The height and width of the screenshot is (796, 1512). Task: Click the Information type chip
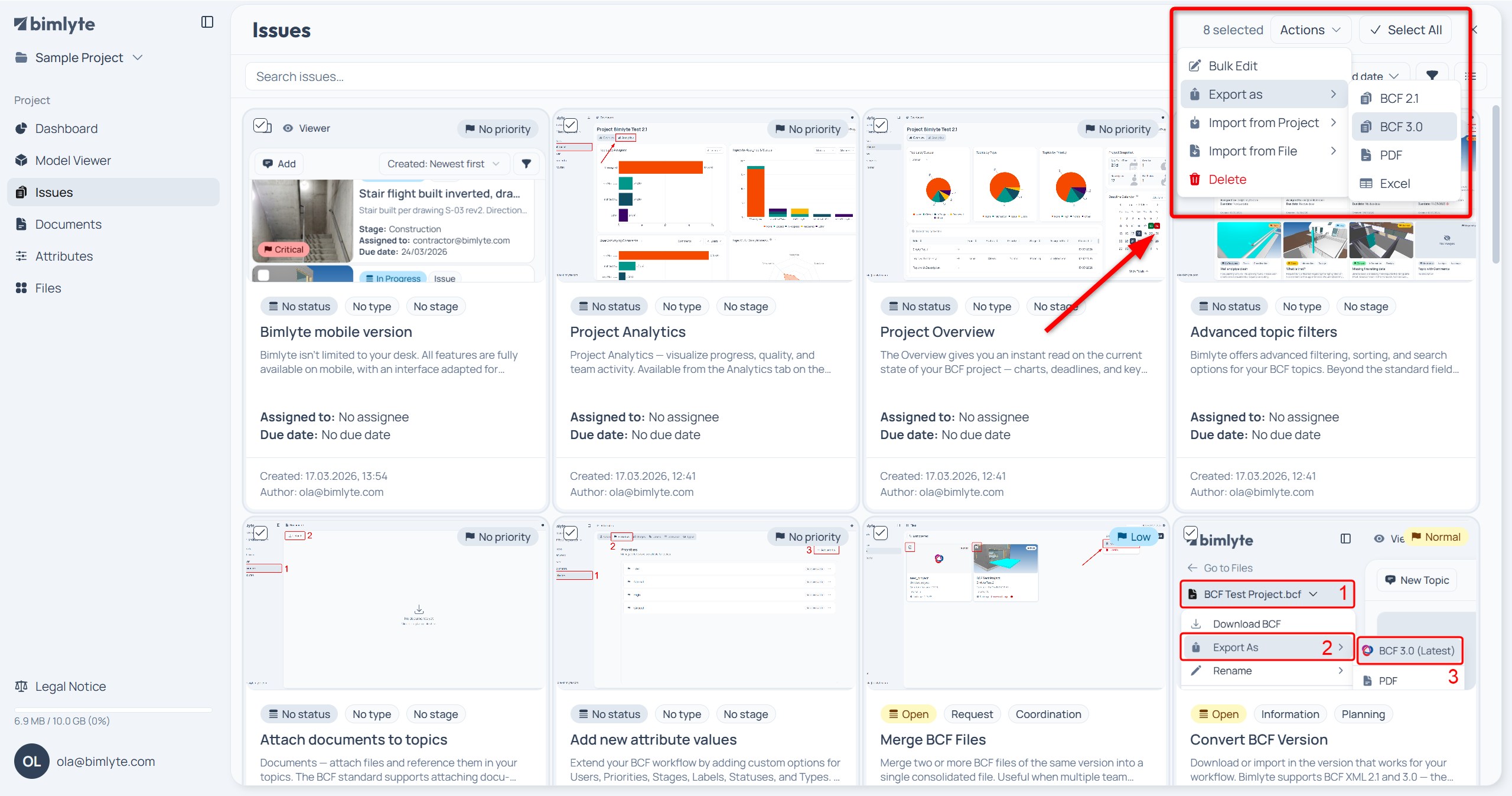[1290, 714]
